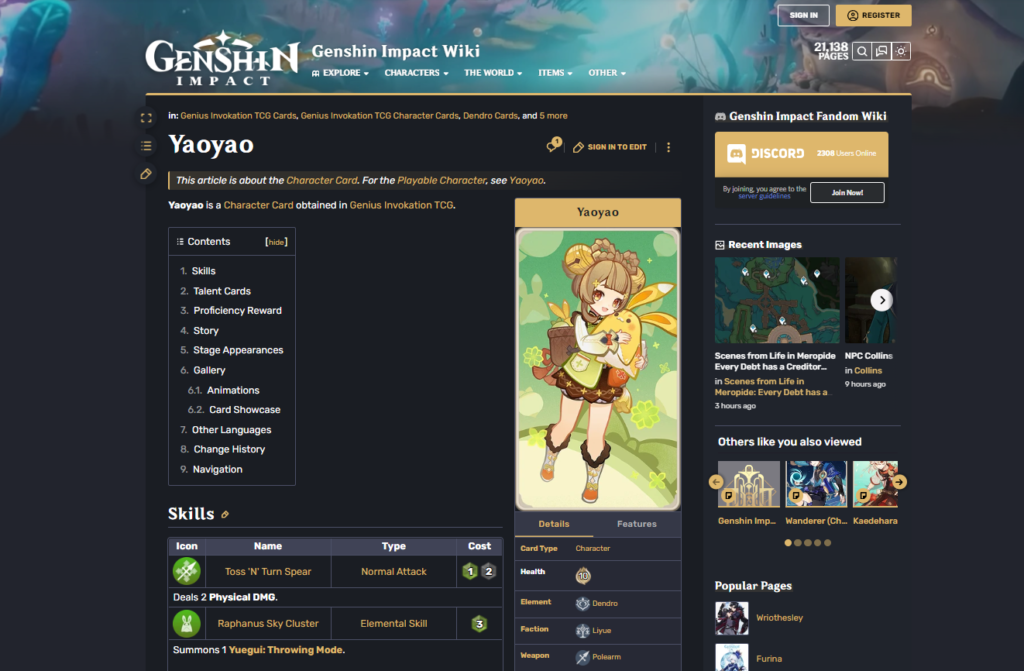Expand the Characters menu
The height and width of the screenshot is (671, 1024).
coord(416,73)
